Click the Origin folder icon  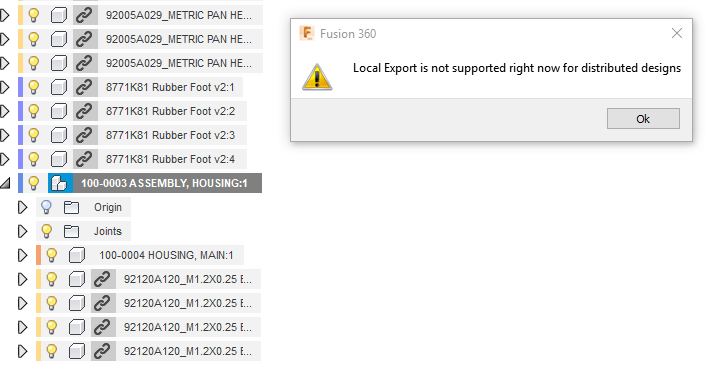tap(71, 208)
